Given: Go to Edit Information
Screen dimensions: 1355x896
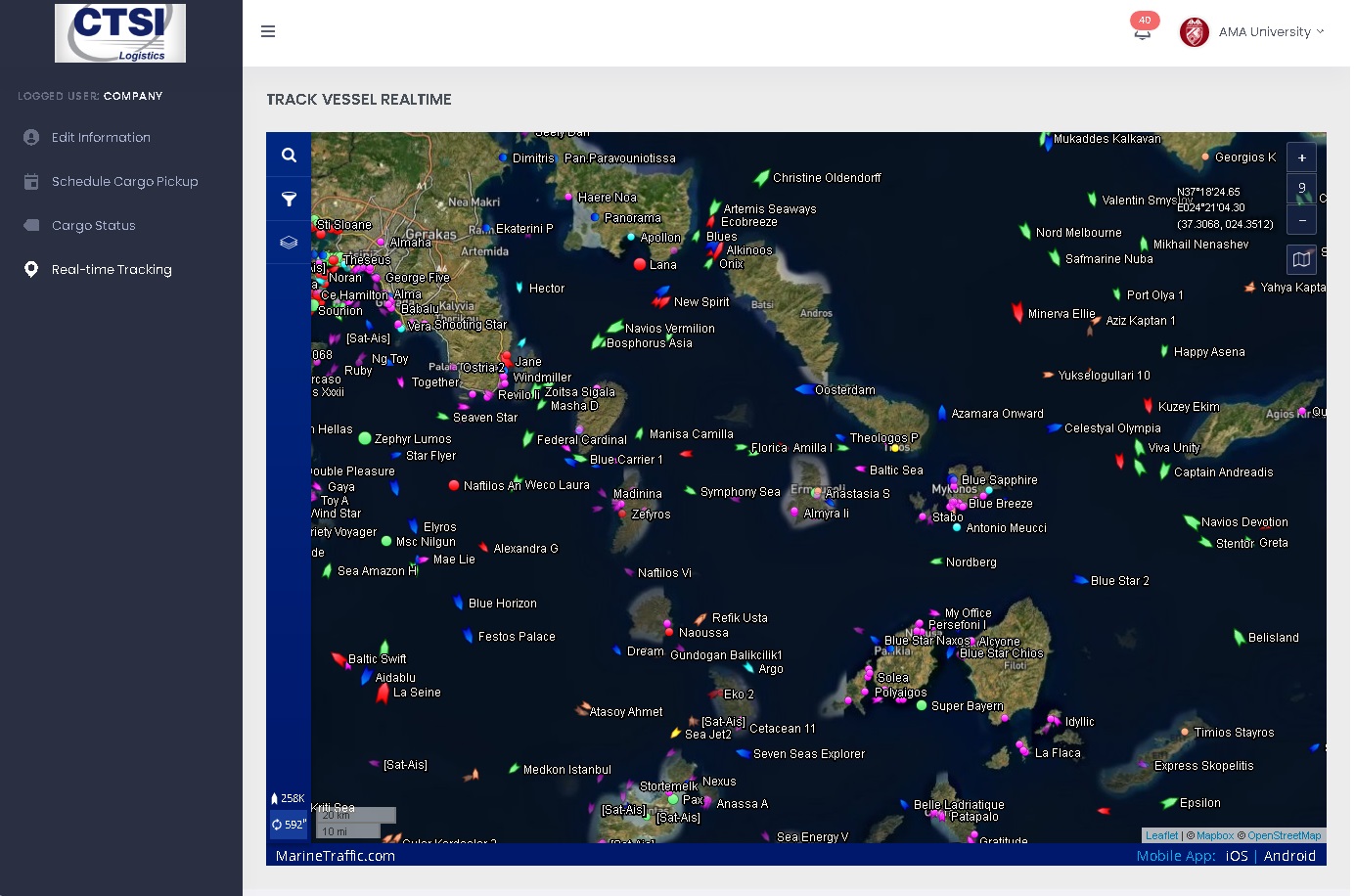Looking at the screenshot, I should [x=101, y=138].
